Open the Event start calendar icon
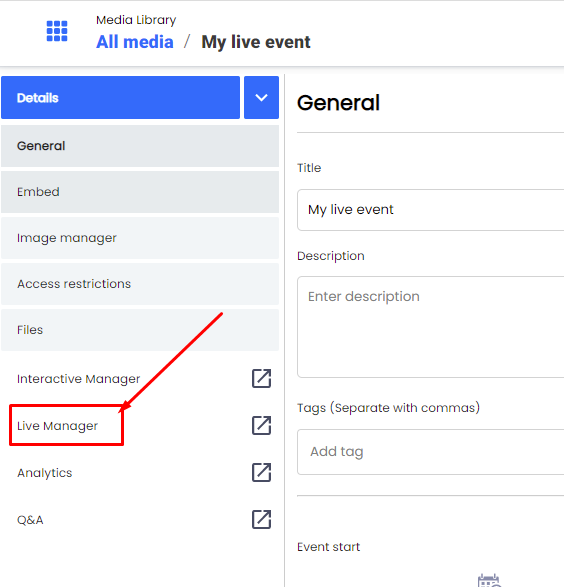This screenshot has width=564, height=587. [x=489, y=580]
